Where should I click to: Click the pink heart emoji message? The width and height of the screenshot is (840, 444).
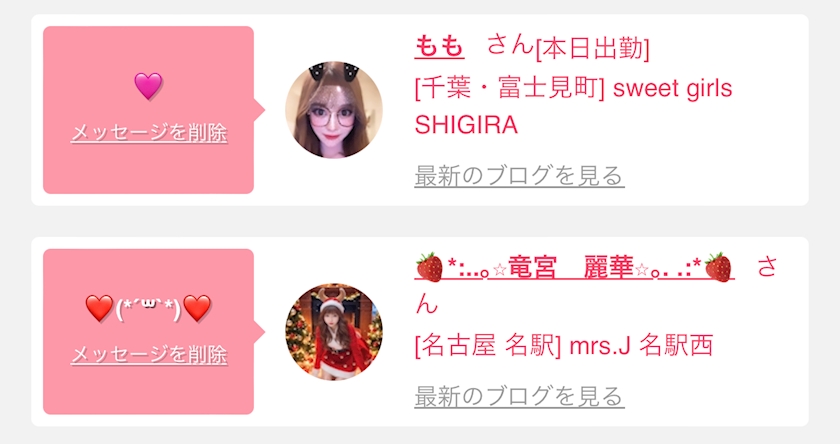148,86
